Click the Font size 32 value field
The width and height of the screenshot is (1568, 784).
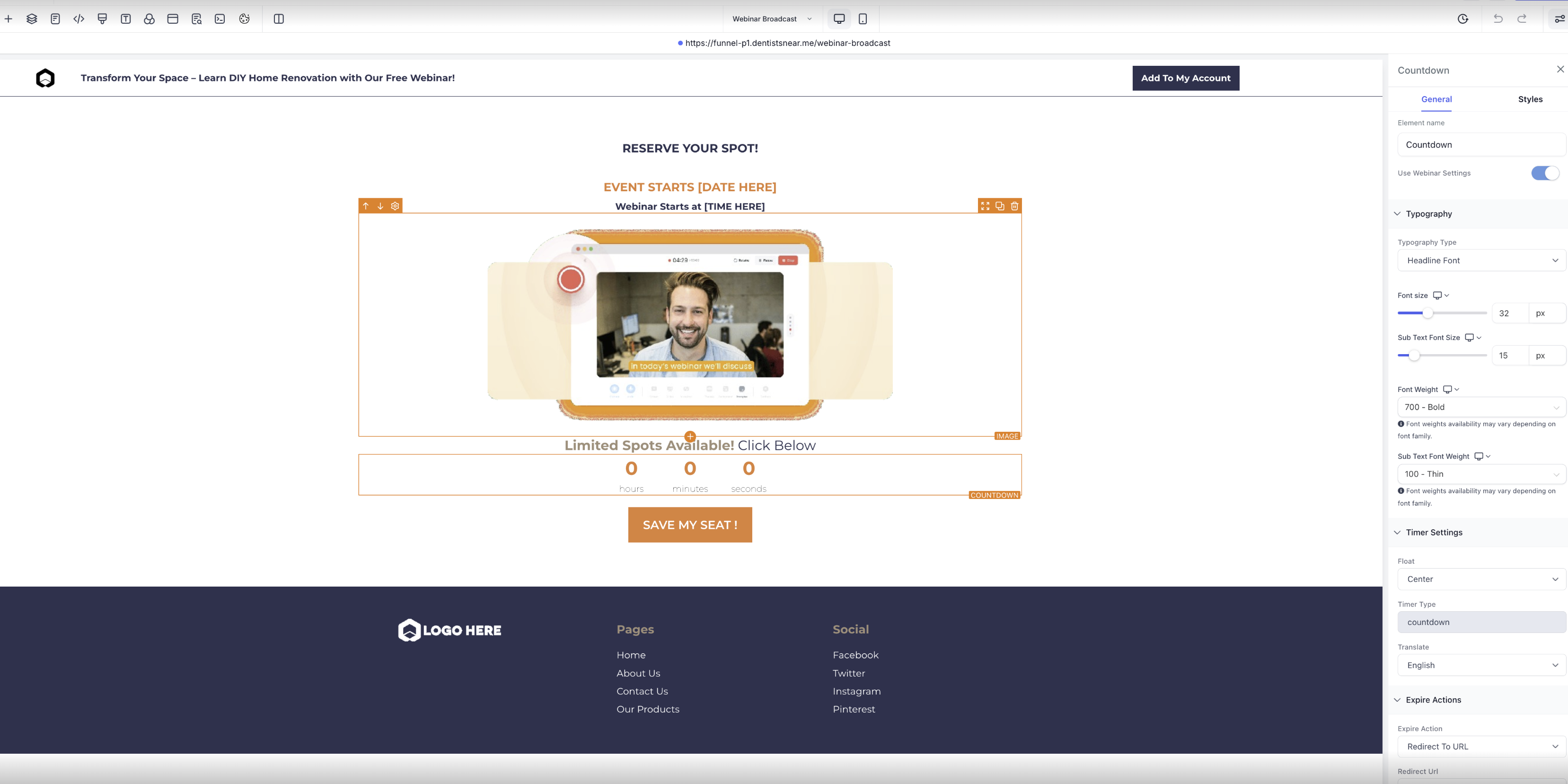click(x=1510, y=313)
